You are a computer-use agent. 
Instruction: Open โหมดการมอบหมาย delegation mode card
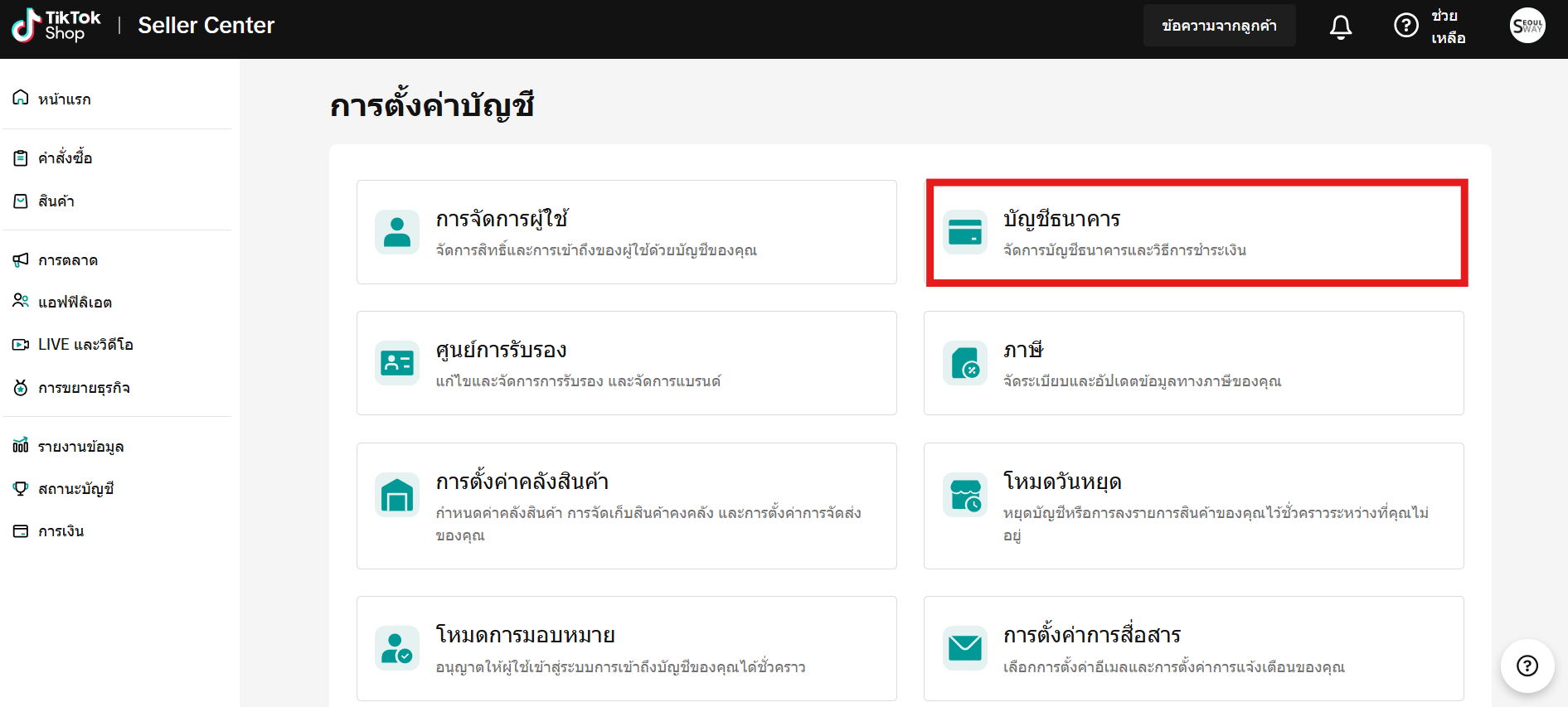tap(626, 648)
